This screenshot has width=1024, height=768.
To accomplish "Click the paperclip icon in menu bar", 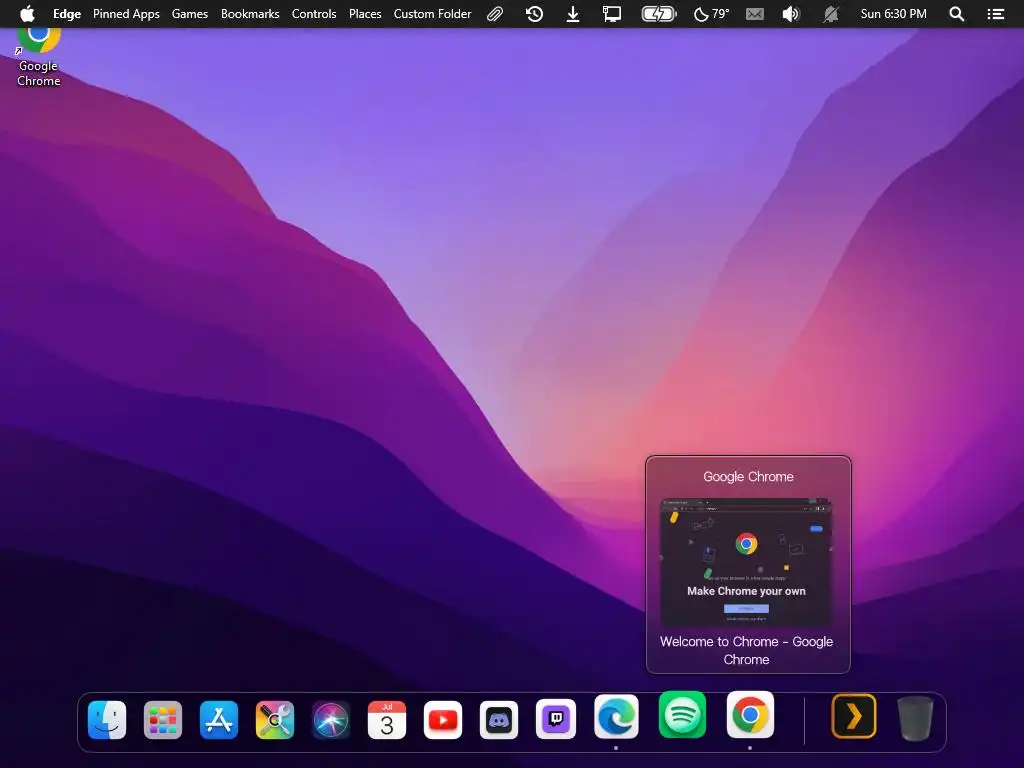I will [495, 14].
